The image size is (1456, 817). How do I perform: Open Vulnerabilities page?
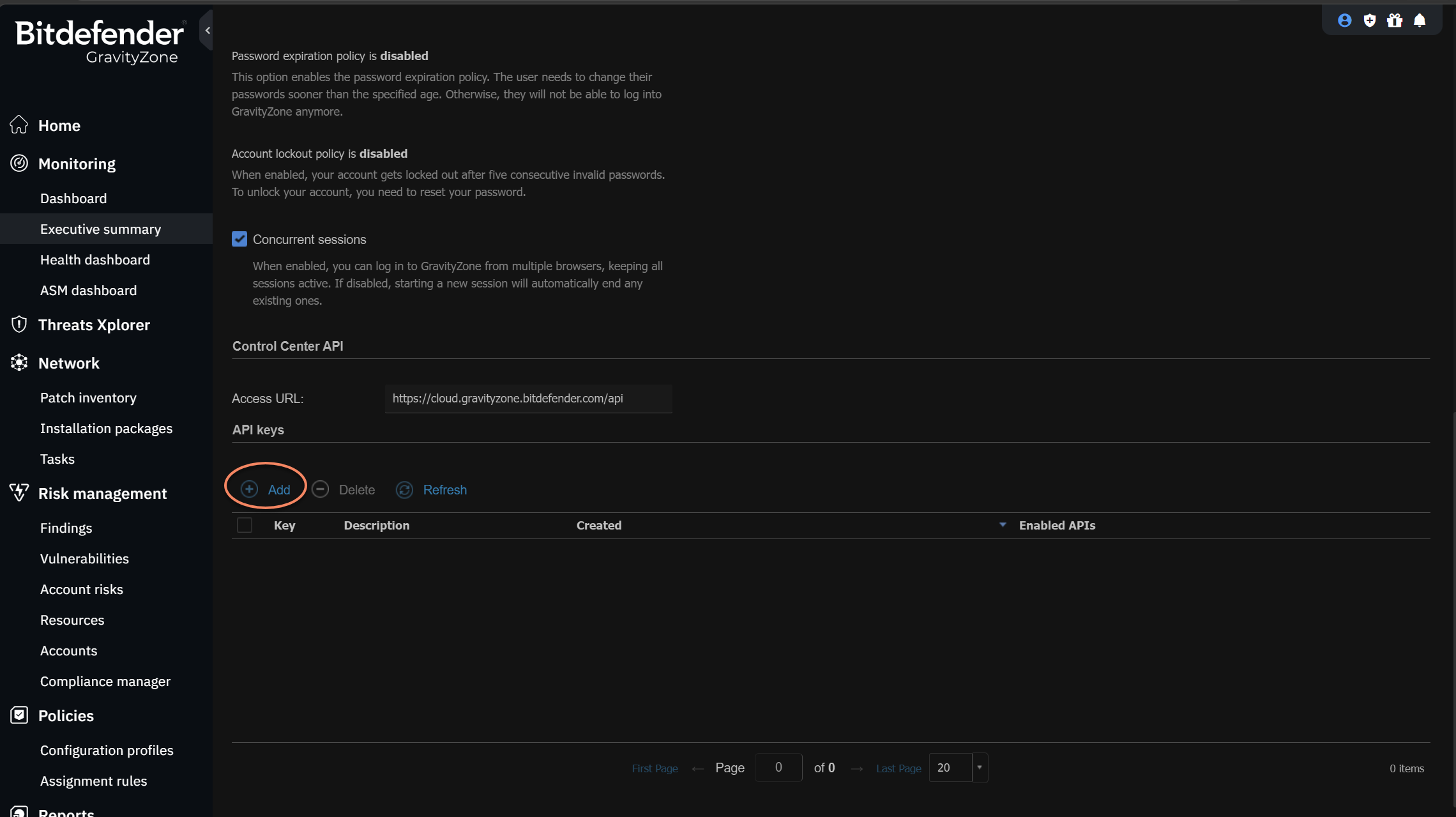coord(84,558)
